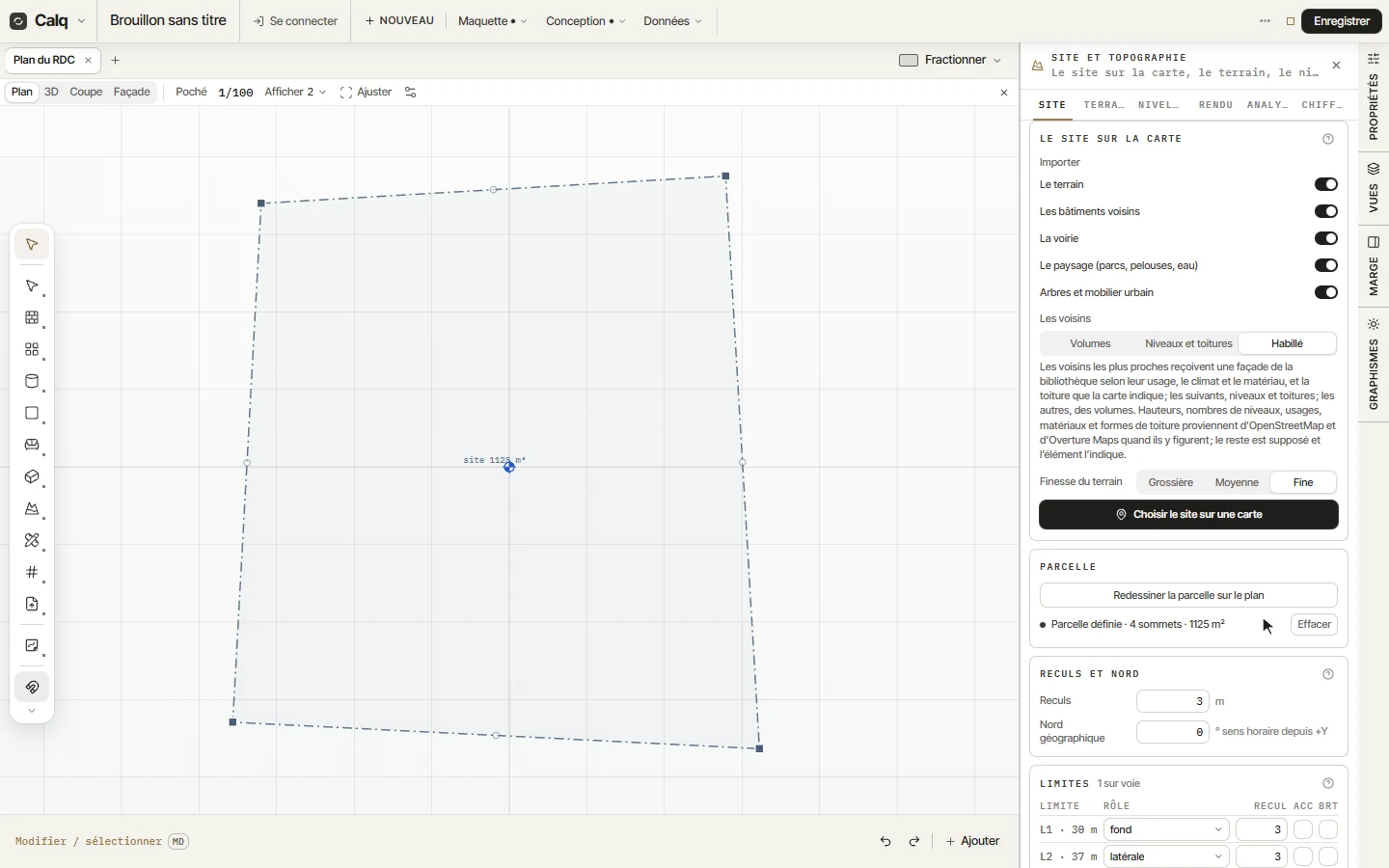Click Choisir le site sur une carte
Viewport: 1389px width, 868px height.
click(1188, 515)
